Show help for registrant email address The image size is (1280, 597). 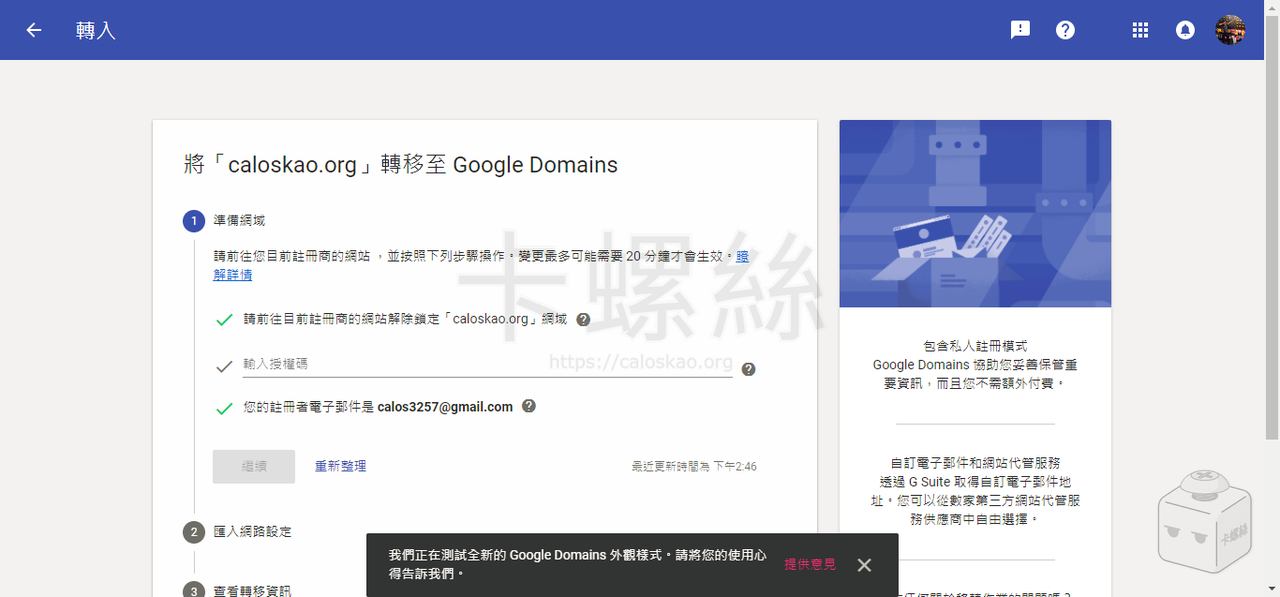coord(529,406)
